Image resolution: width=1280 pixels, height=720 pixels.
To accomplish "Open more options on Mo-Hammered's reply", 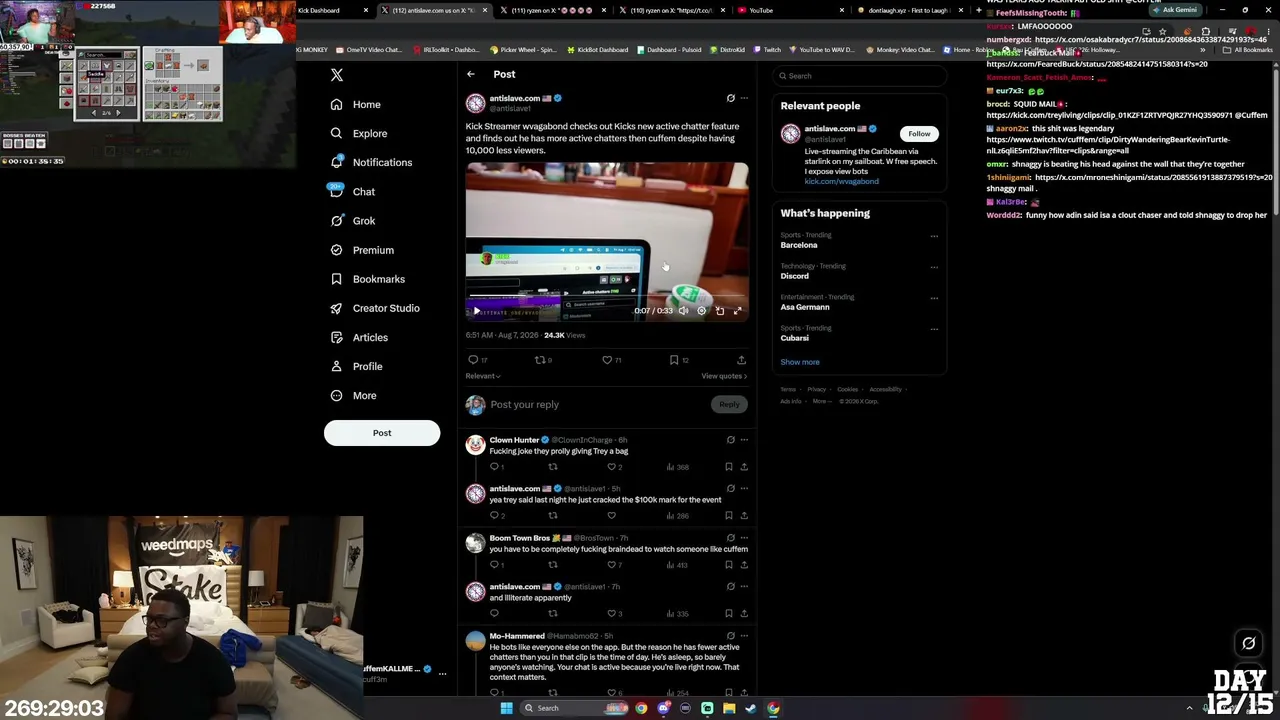I will (744, 636).
